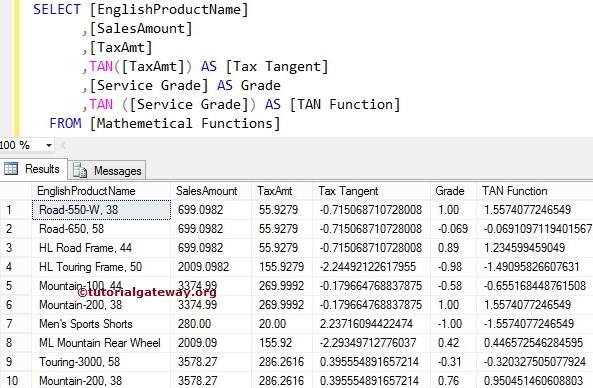Select the SalesAmount column header
Viewport: 593px width, 388px height.
click(211, 191)
